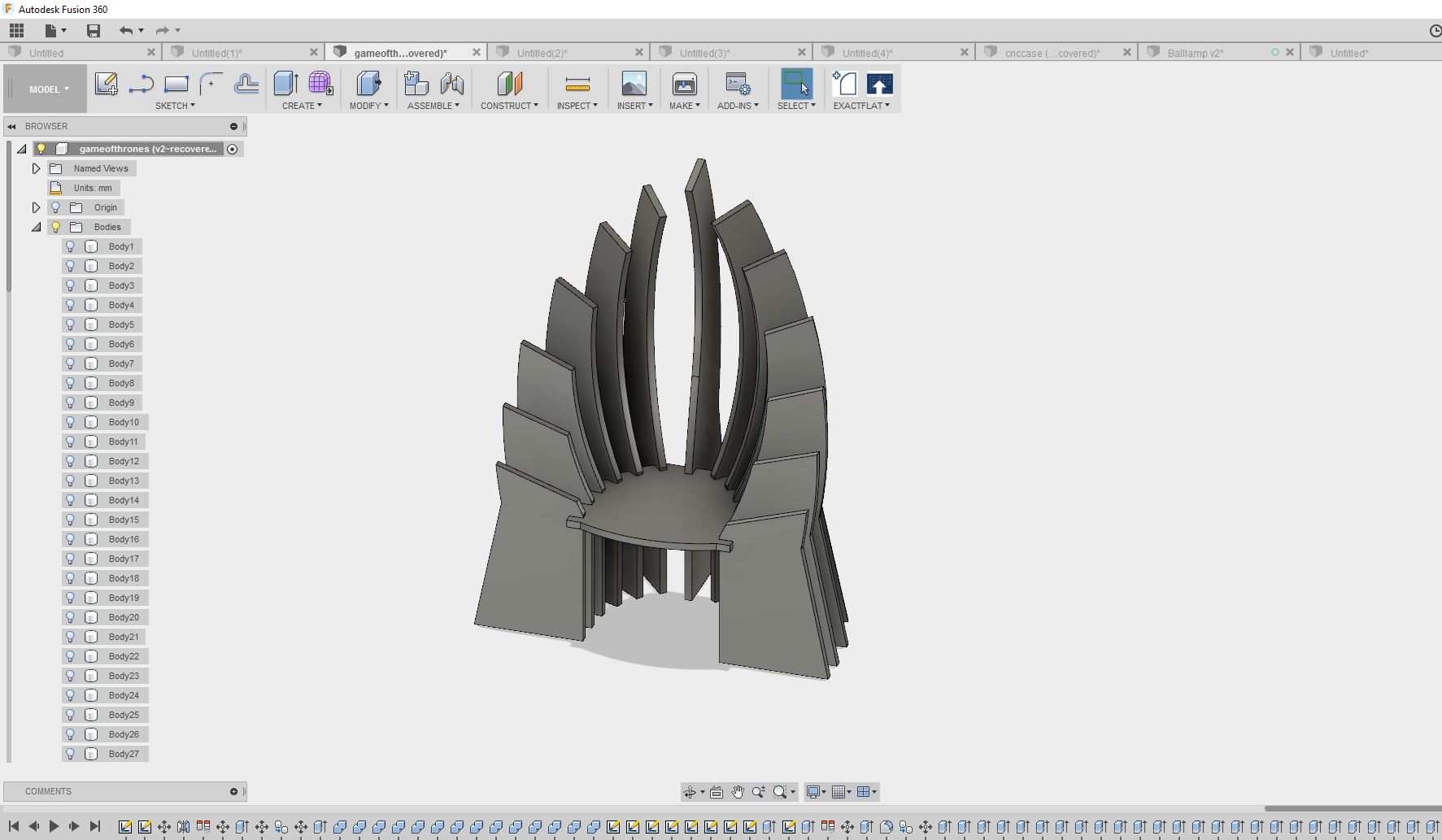Toggle visibility of Body27
The height and width of the screenshot is (840, 1442).
71,754
